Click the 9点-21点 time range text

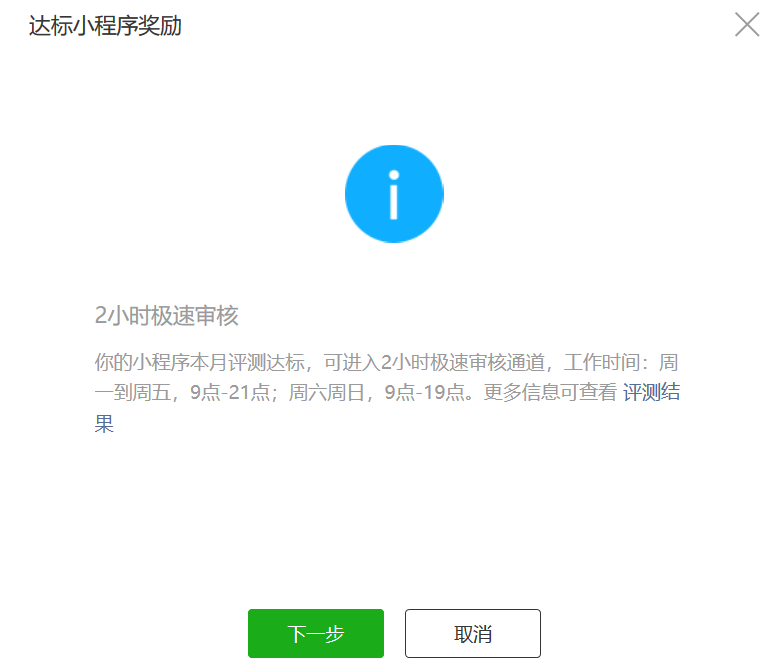point(230,392)
